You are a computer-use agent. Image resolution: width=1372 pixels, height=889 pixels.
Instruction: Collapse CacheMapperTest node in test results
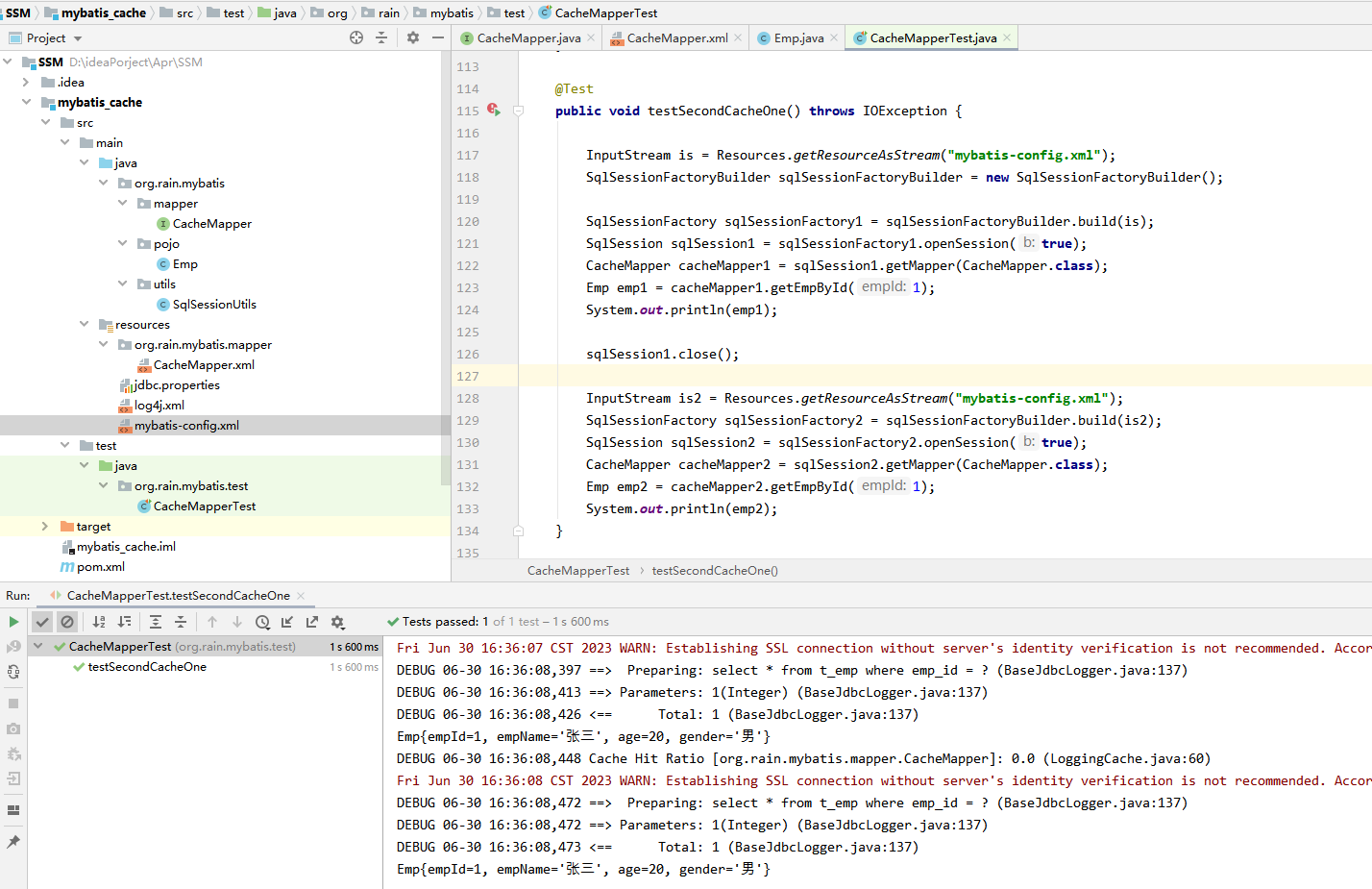coord(38,646)
